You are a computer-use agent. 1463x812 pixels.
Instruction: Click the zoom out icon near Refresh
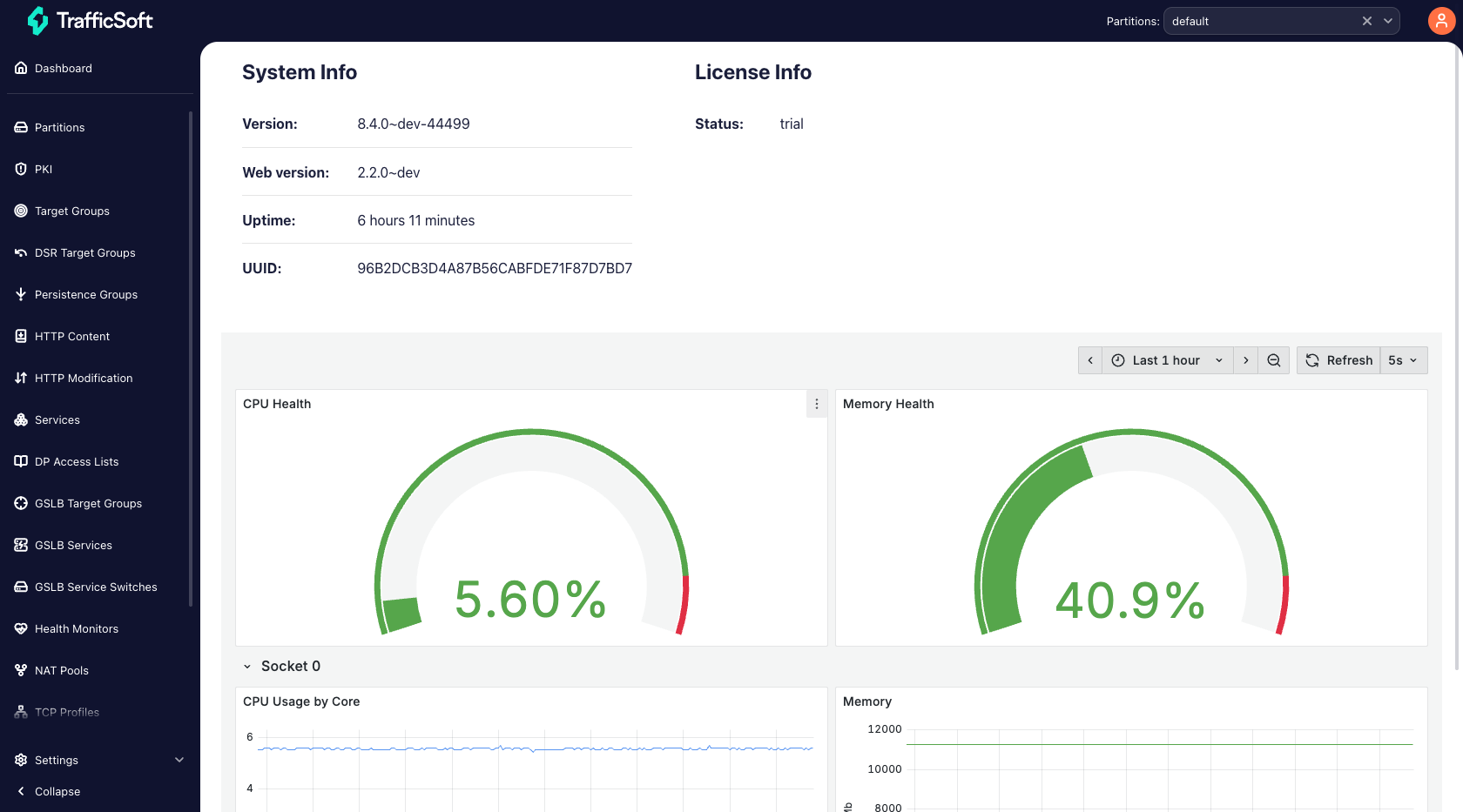tap(1274, 359)
